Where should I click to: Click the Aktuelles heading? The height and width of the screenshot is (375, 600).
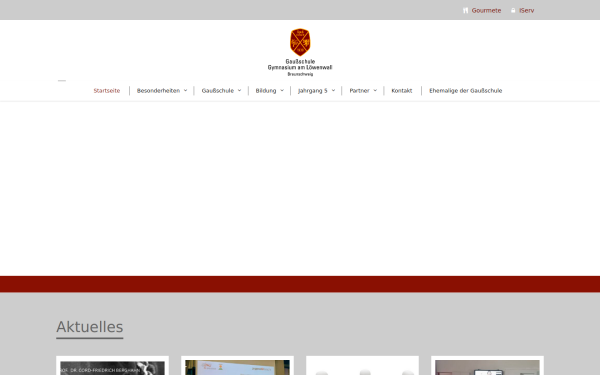90,327
